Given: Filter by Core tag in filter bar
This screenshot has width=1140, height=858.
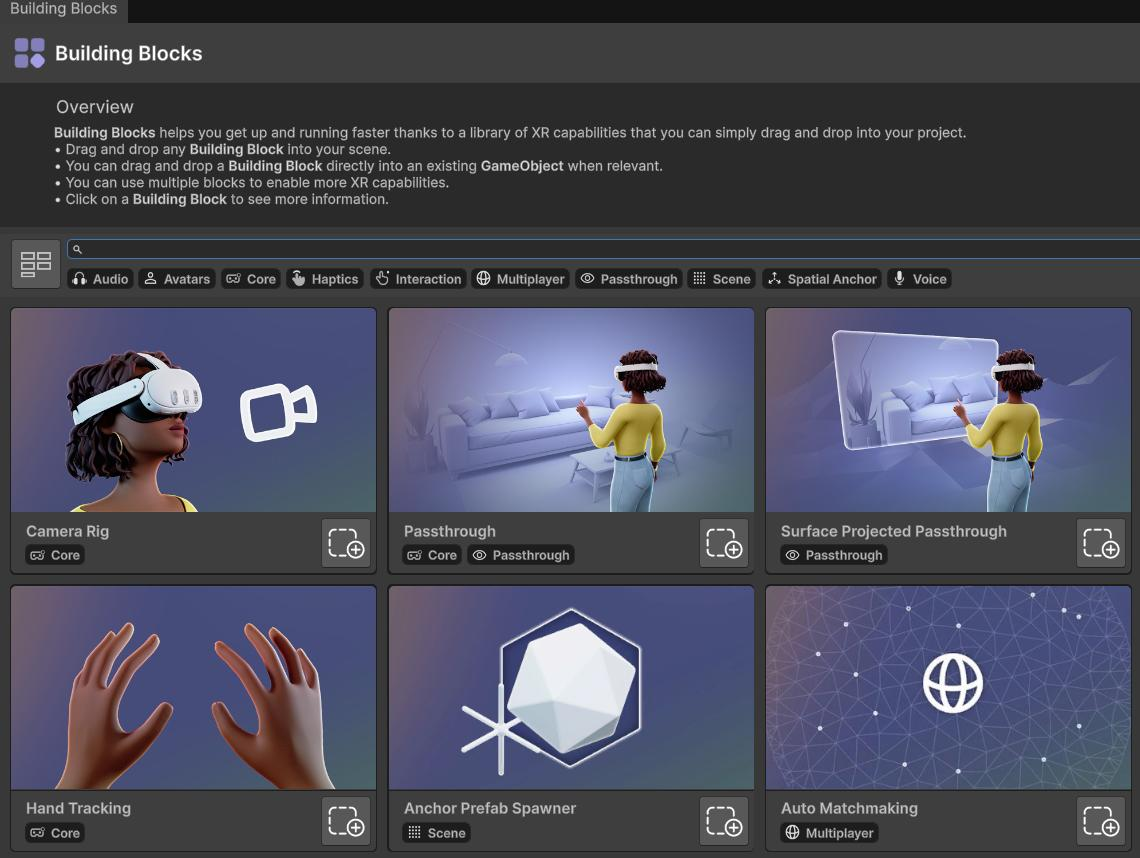Looking at the screenshot, I should click(x=251, y=279).
